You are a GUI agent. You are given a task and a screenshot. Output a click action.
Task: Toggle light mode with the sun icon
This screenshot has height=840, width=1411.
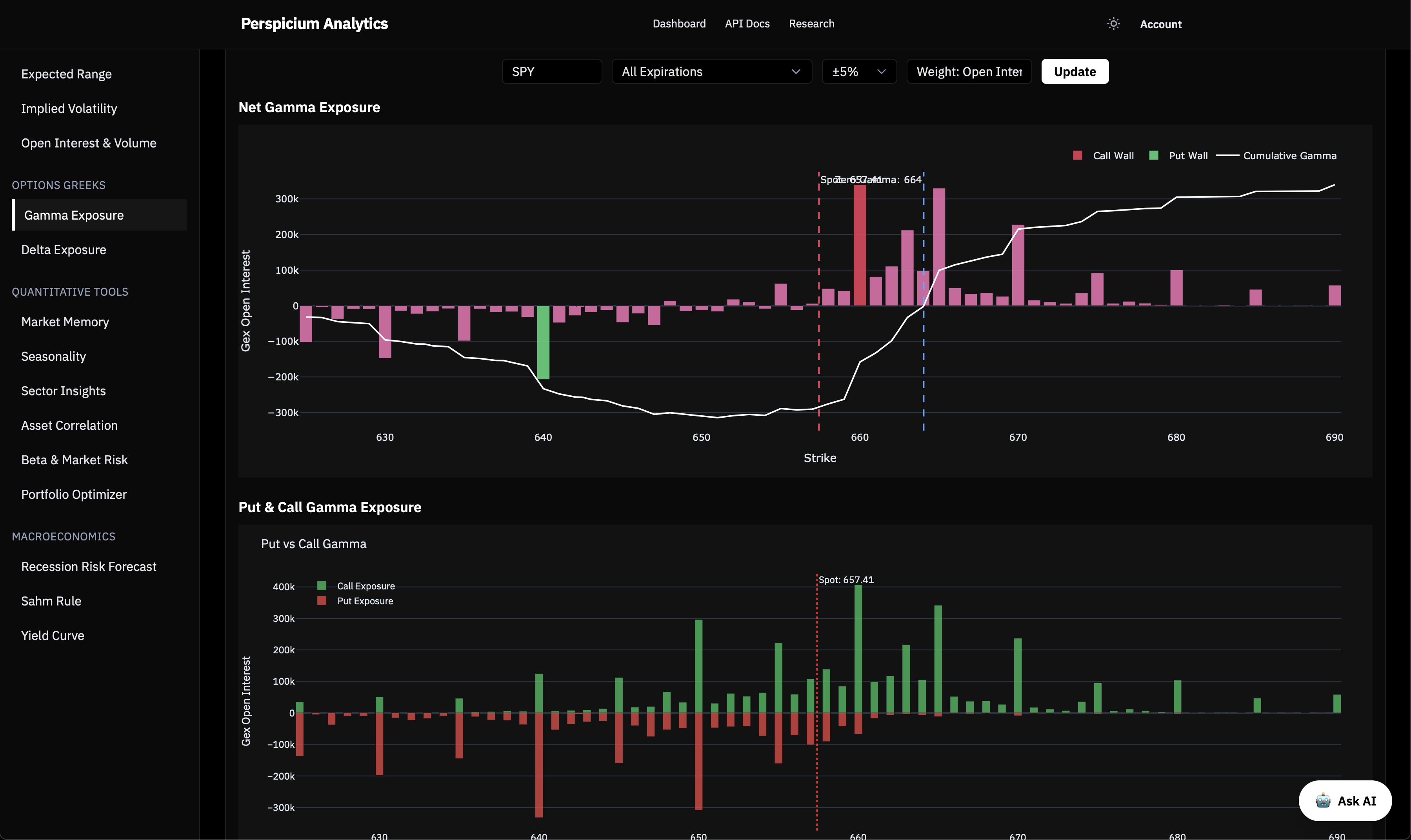pos(1112,24)
